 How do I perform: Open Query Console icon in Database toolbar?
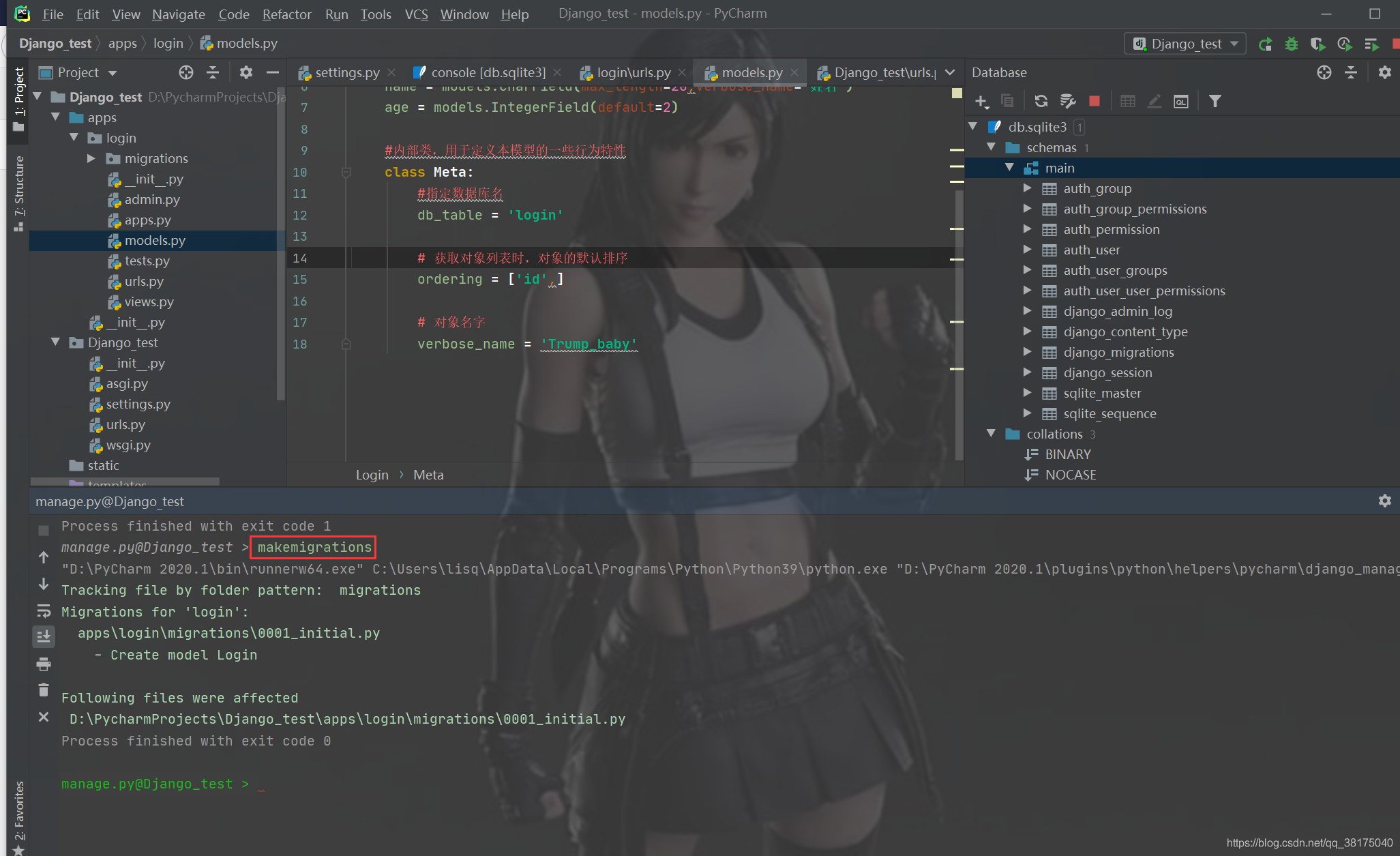click(1181, 102)
